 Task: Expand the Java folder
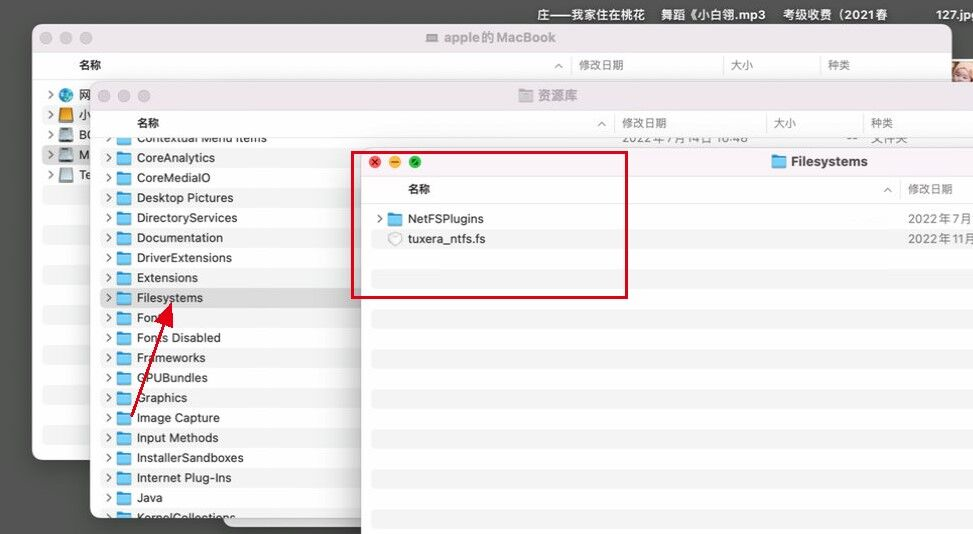(109, 498)
